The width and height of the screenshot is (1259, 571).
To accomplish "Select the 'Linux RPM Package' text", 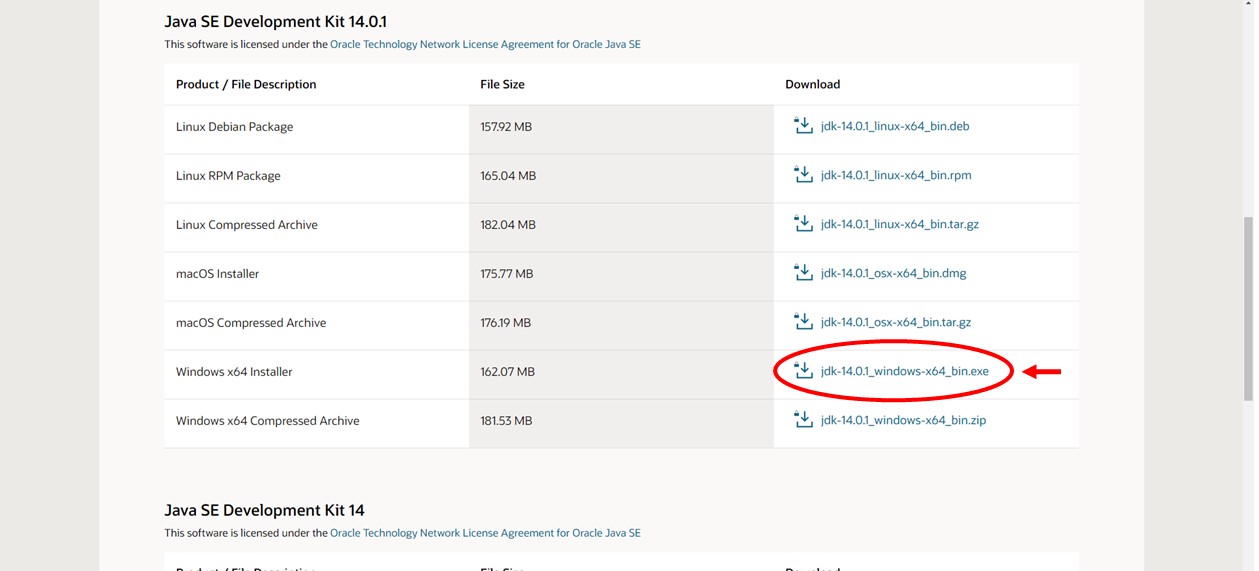I will pyautogui.click(x=228, y=176).
